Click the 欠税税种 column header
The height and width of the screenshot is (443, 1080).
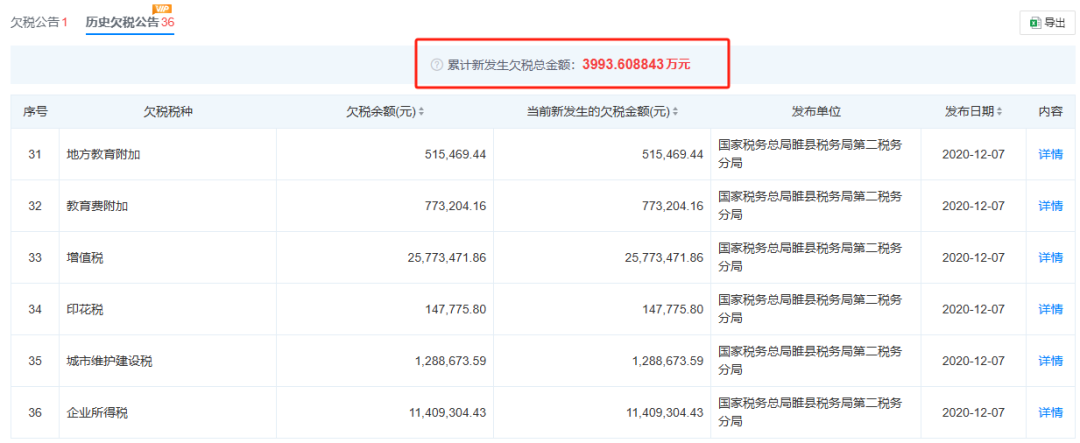click(167, 112)
